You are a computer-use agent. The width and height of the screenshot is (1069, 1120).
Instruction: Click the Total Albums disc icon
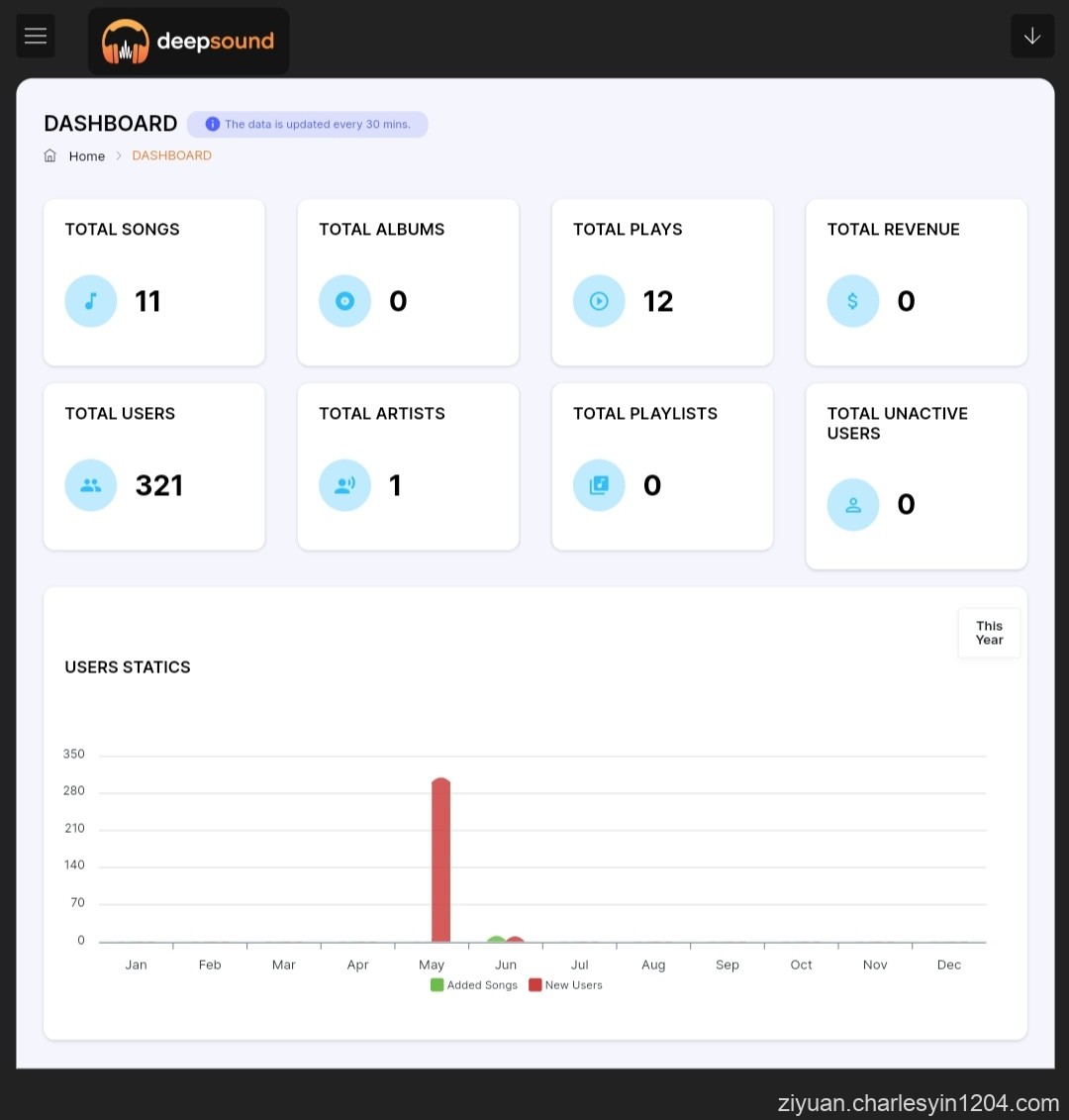click(344, 301)
